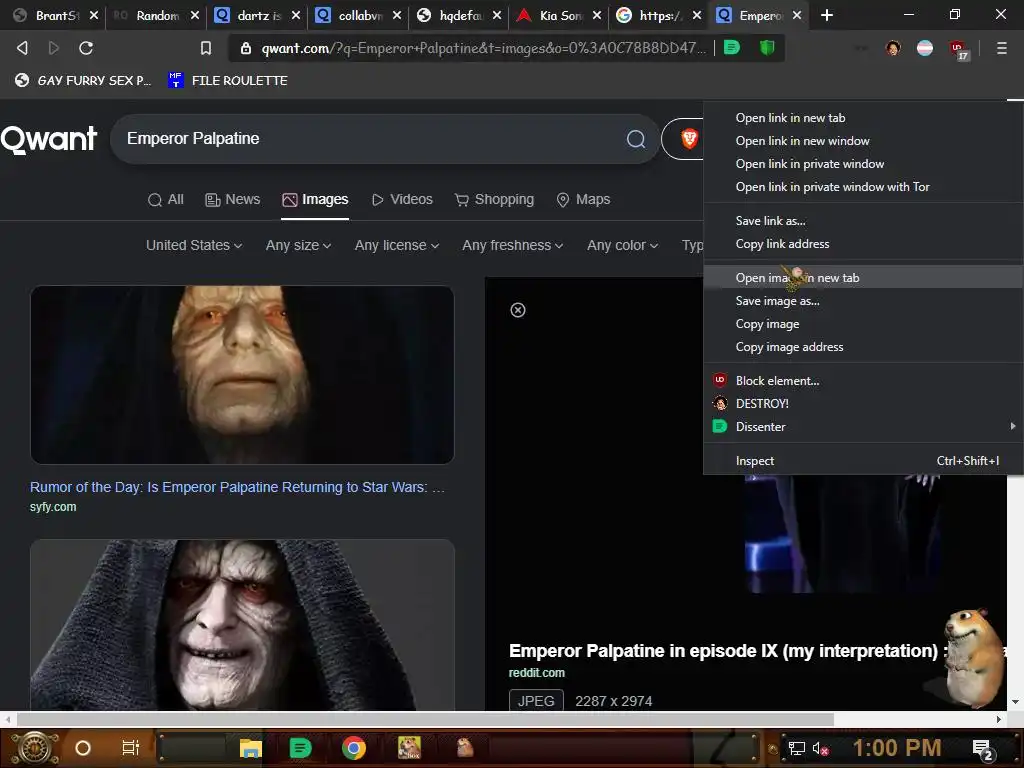Switch to the News search tab
1024x768 pixels.
tap(232, 200)
